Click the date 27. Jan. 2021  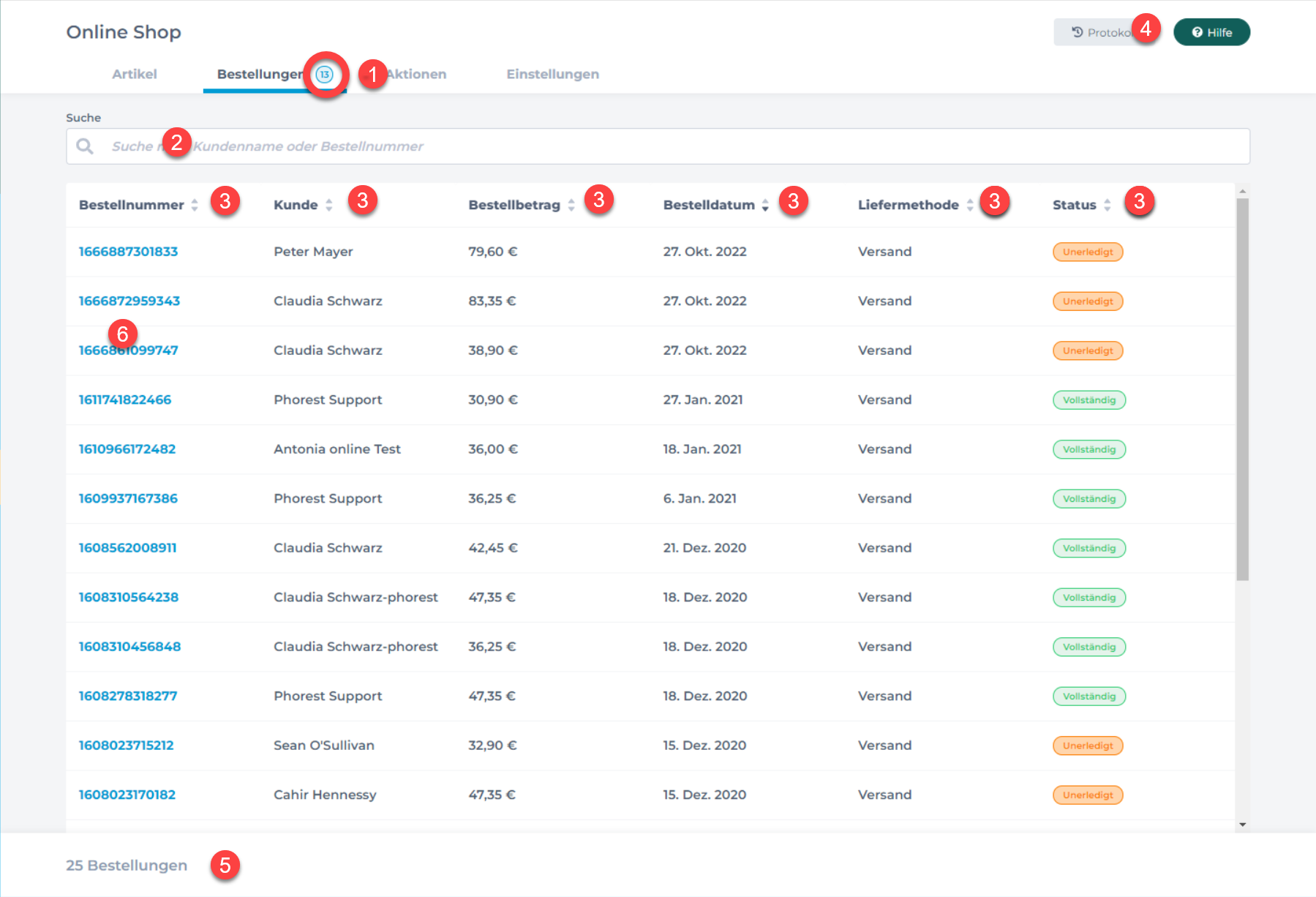(x=703, y=399)
